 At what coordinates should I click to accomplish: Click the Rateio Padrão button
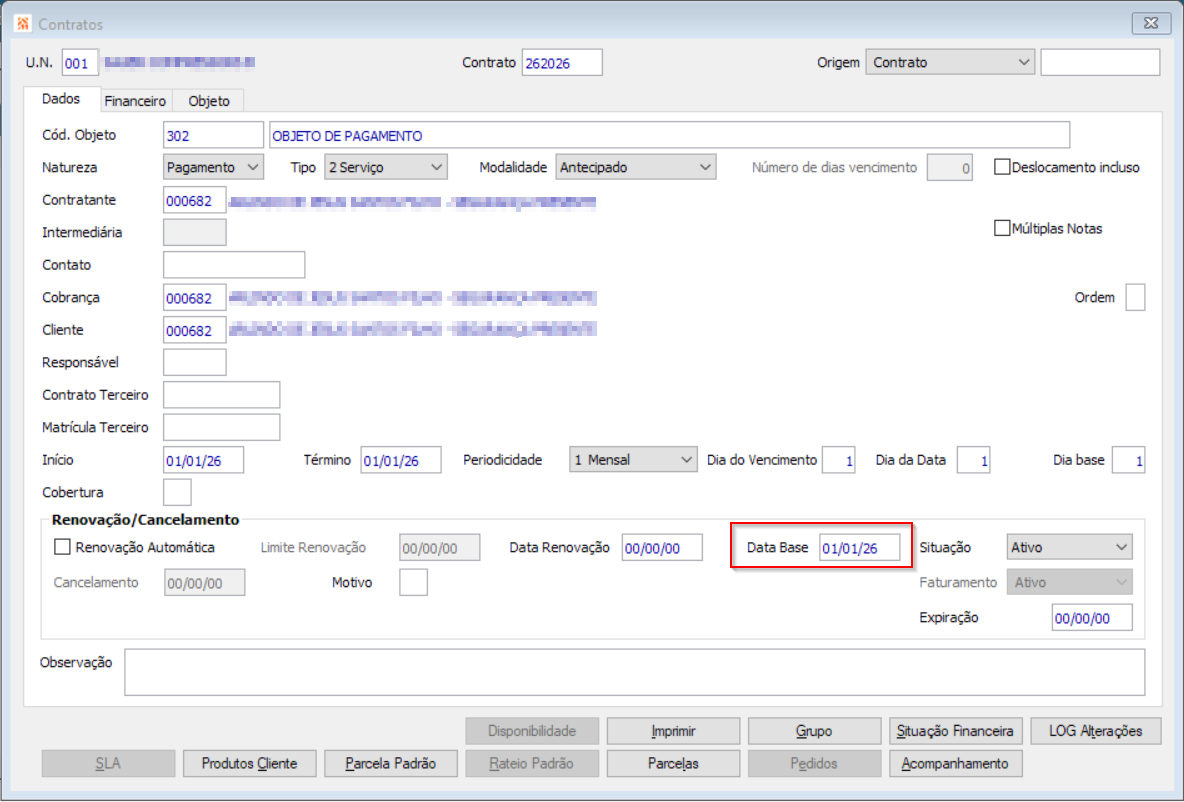[532, 763]
